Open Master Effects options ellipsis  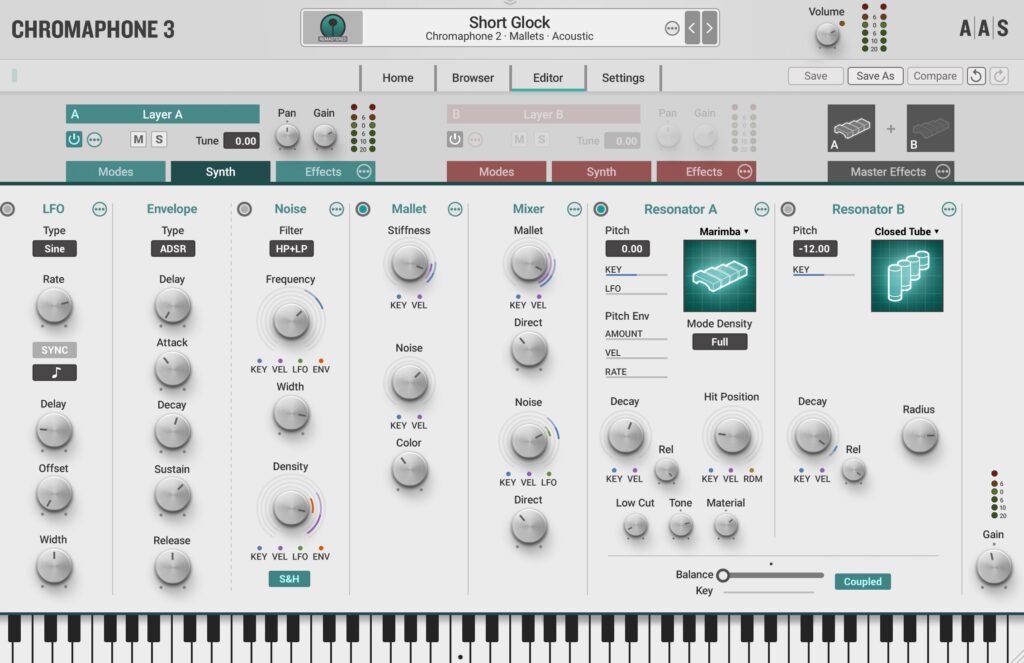[943, 172]
